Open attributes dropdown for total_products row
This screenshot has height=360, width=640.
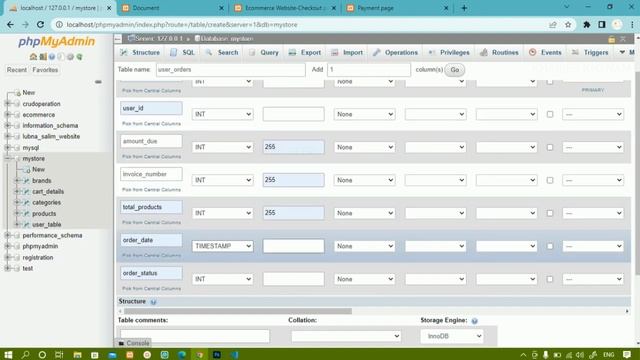[506, 213]
